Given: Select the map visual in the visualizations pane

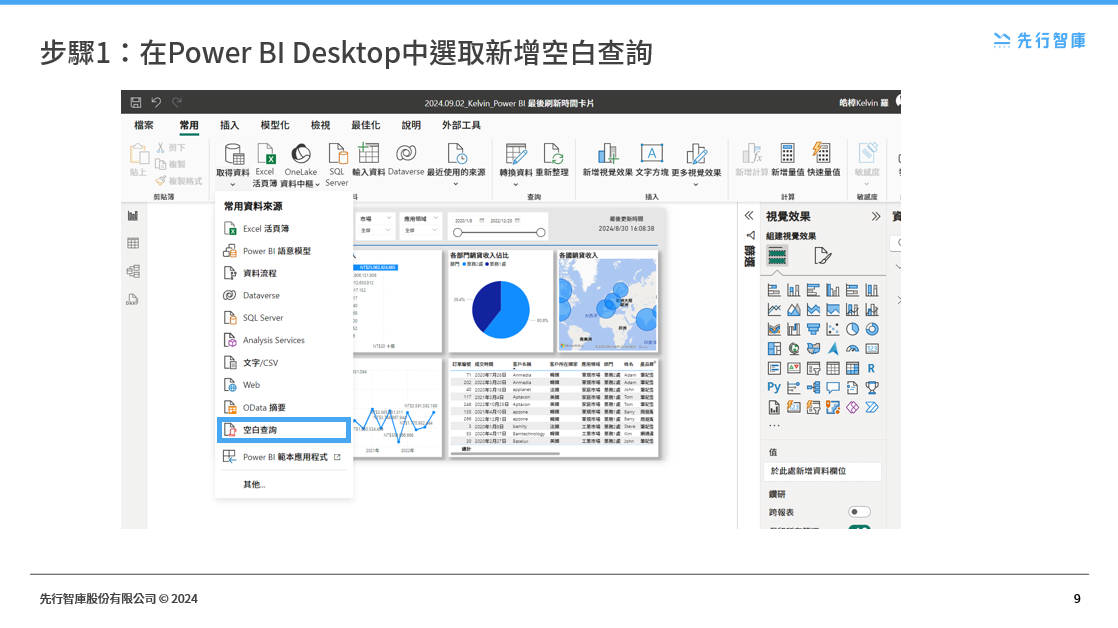Looking at the screenshot, I should point(793,348).
